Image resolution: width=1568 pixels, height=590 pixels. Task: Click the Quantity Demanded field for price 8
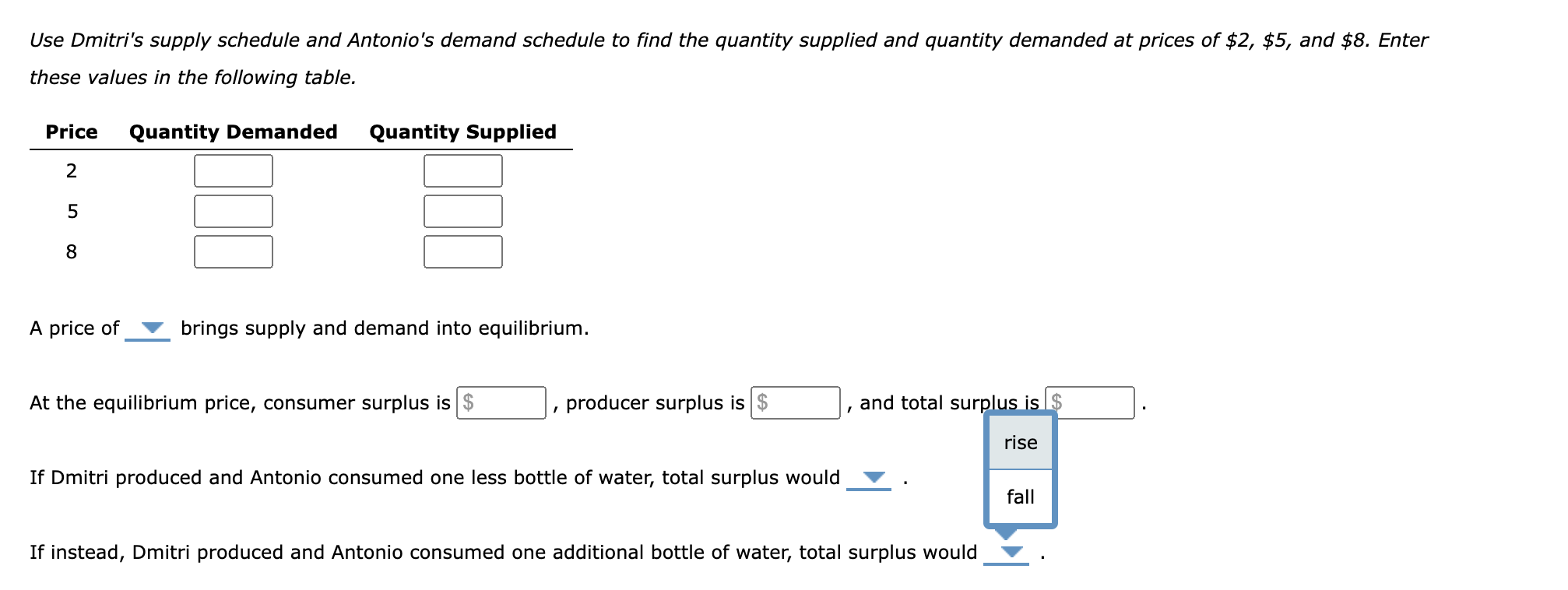pyautogui.click(x=232, y=251)
